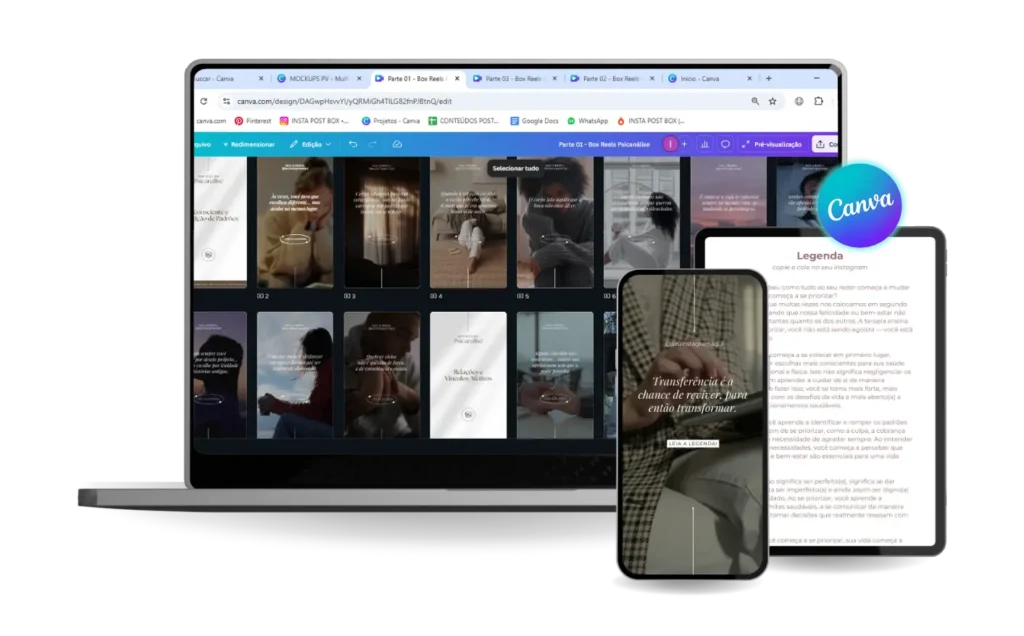
Task: Open the browser extensions puzzle icon
Action: [x=818, y=101]
